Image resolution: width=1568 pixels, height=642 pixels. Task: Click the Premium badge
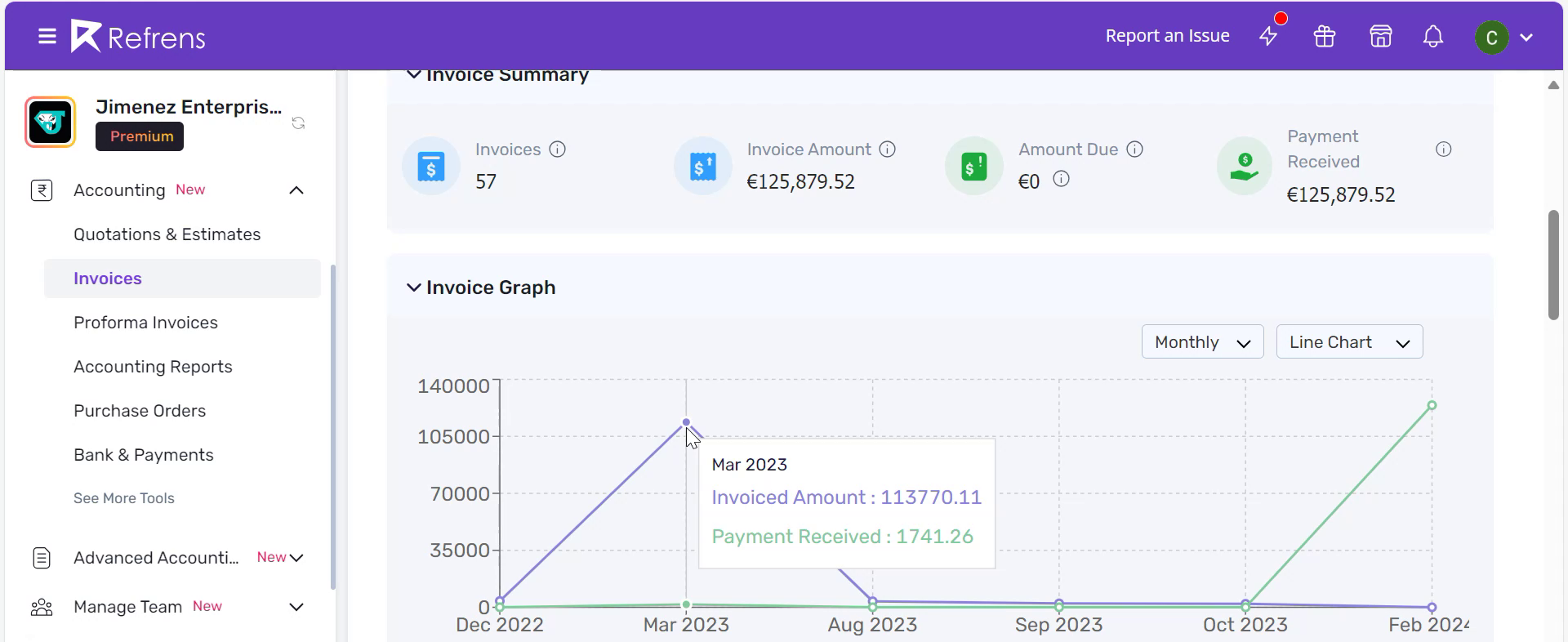pyautogui.click(x=140, y=136)
